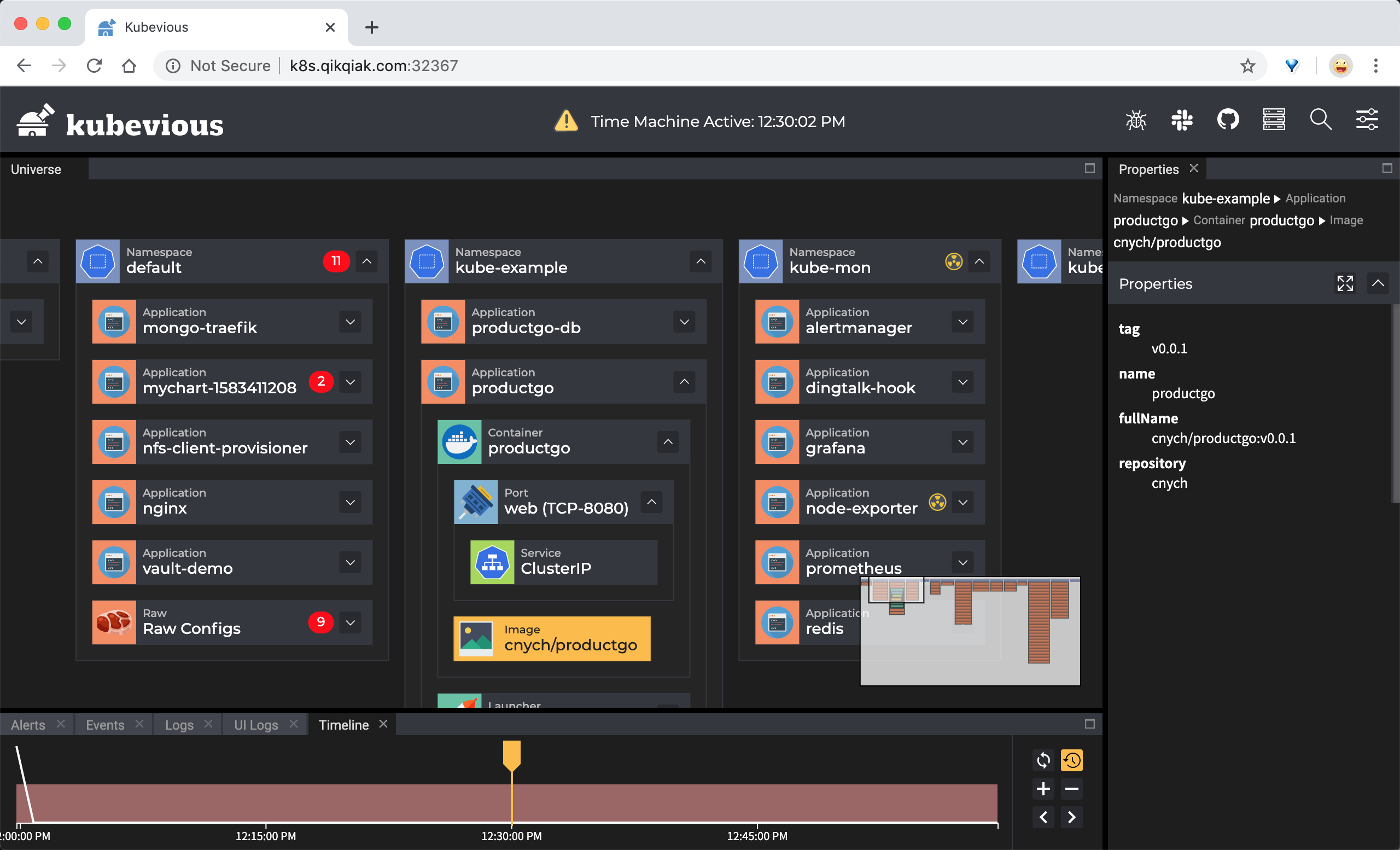Pop out Properties with expand-arrows icon
Screen dimensions: 1400x850
point(1345,283)
